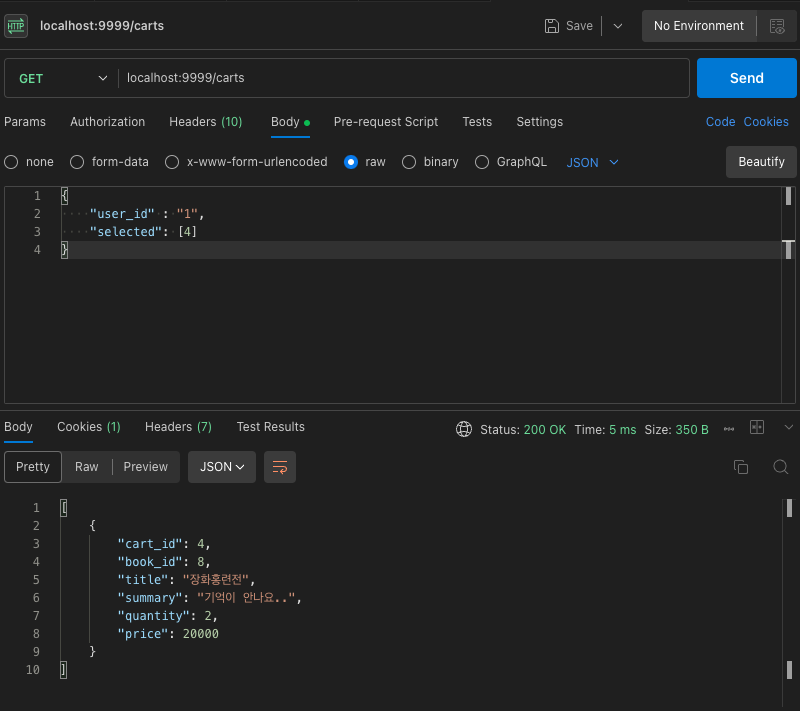The image size is (800, 711).
Task: Click the network globe icon near Status
Action: click(464, 429)
